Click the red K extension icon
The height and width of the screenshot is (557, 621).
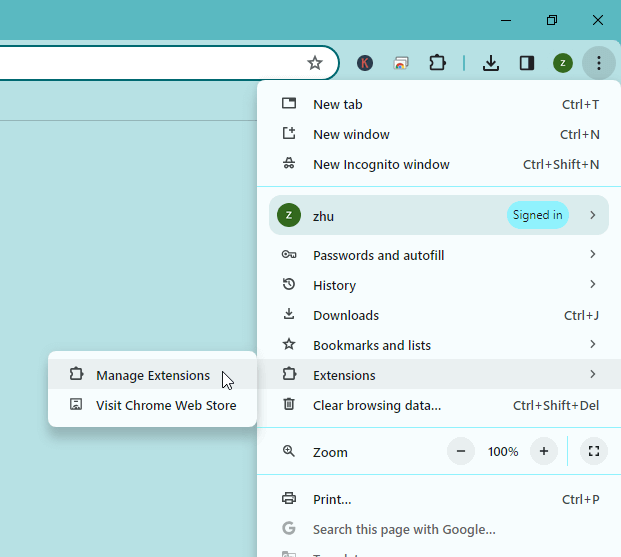click(365, 63)
